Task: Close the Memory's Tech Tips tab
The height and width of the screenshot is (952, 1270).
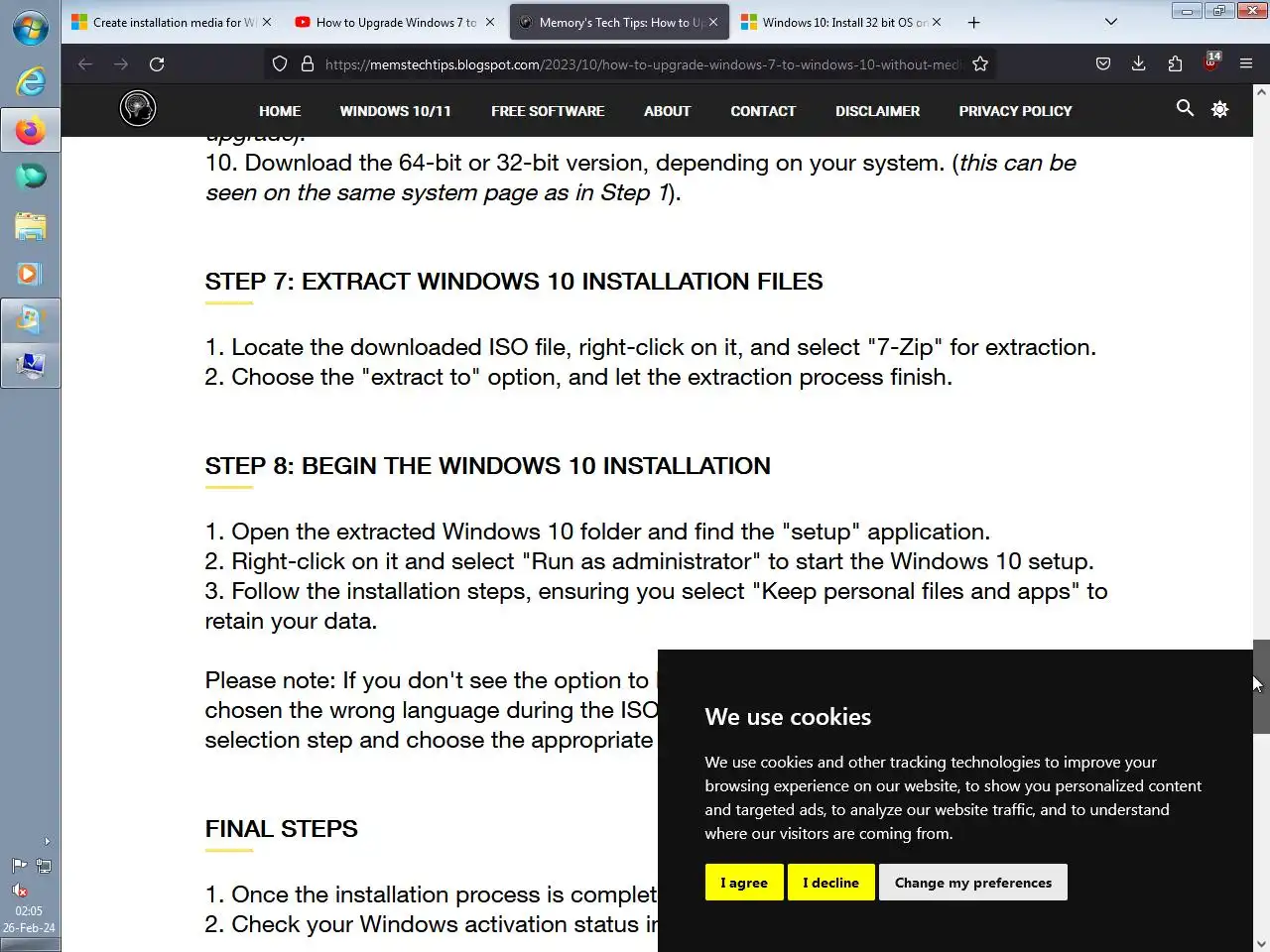Action: [712, 22]
